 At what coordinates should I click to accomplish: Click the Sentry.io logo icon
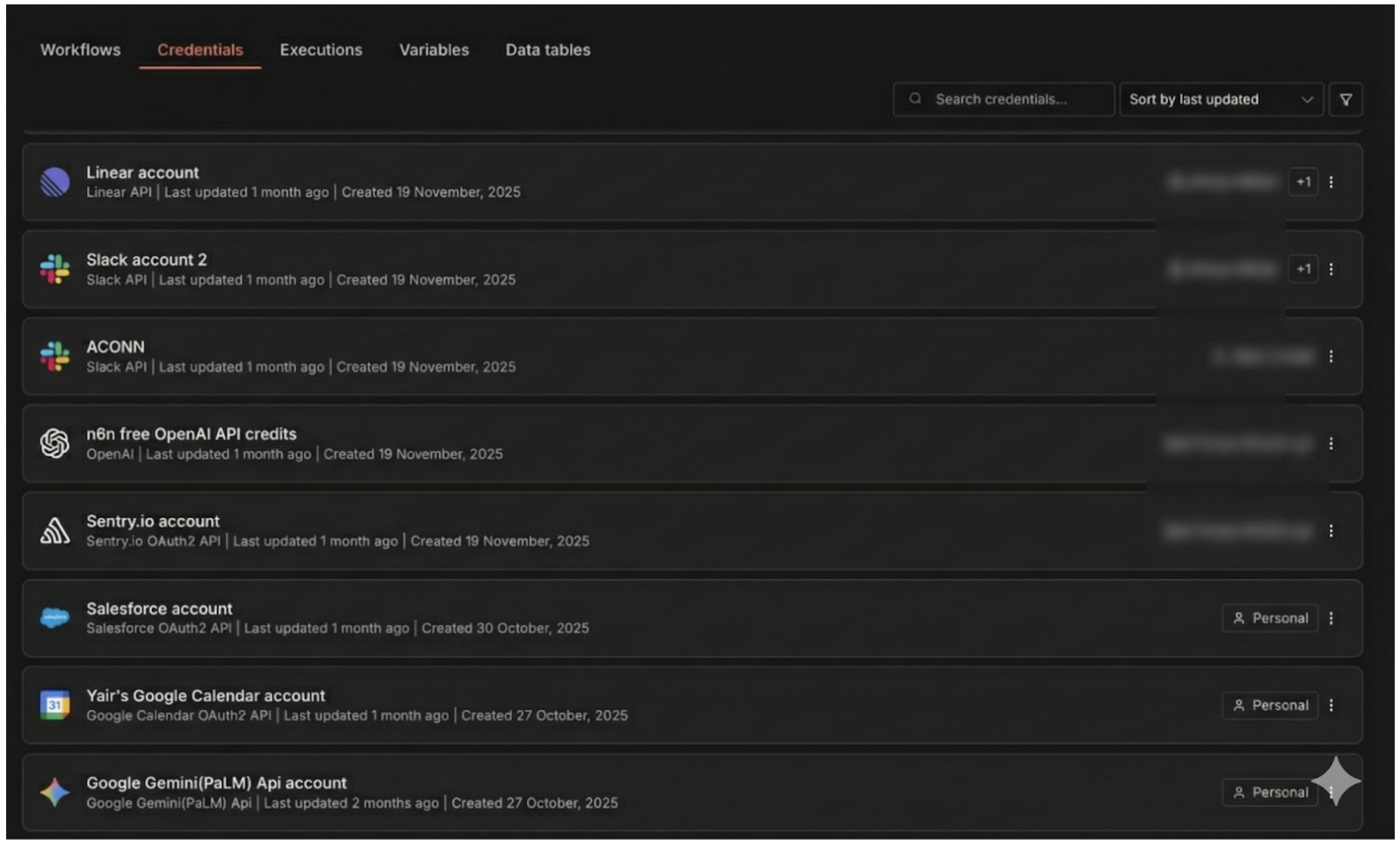(54, 531)
